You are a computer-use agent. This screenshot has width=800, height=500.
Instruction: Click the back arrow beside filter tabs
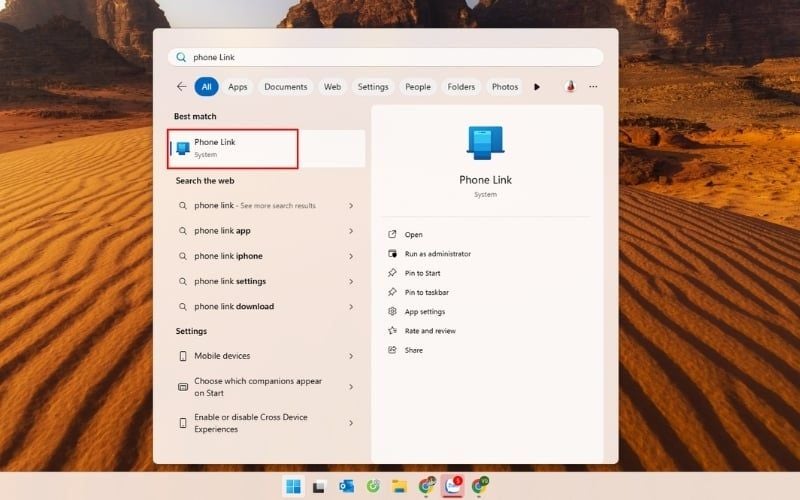(181, 87)
